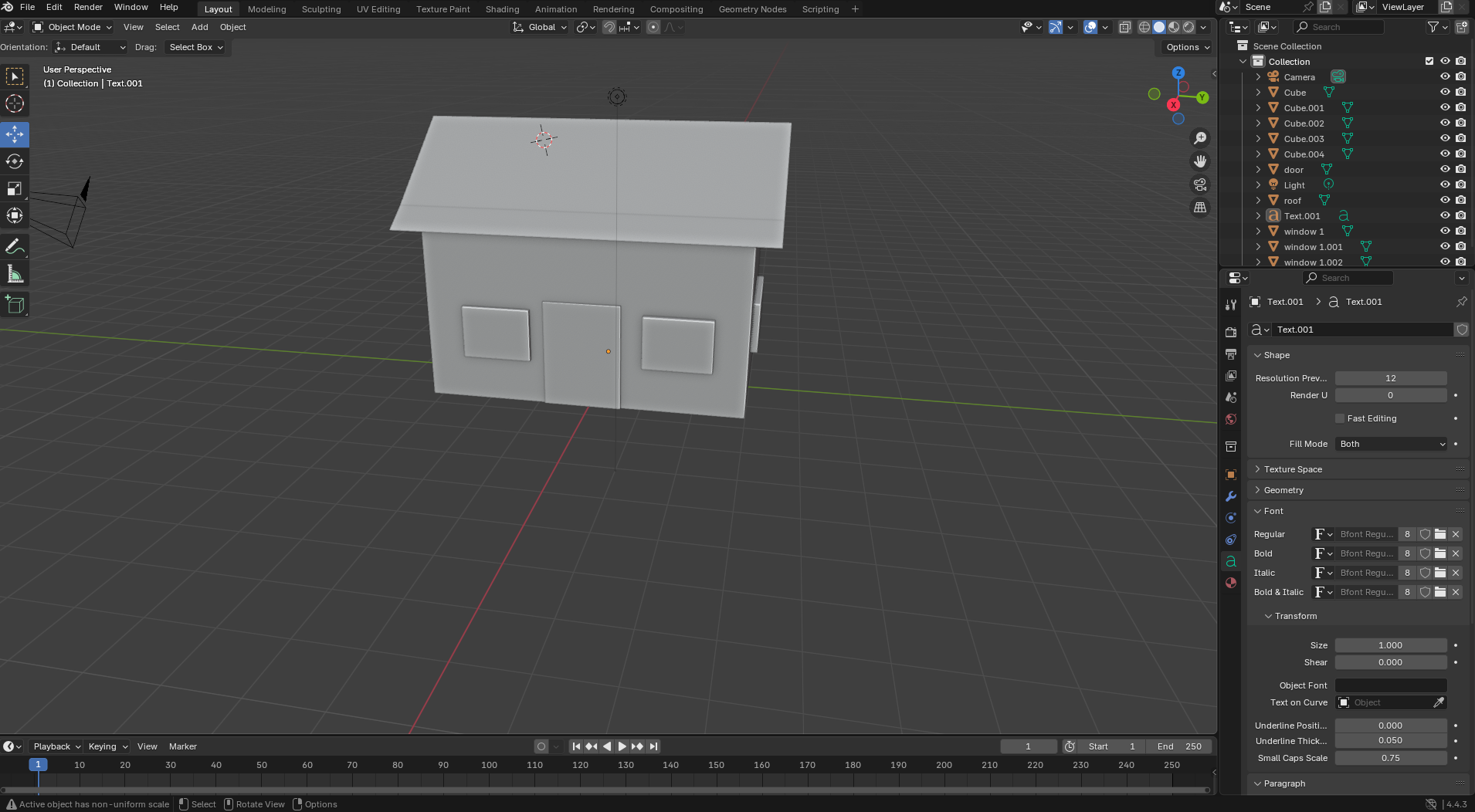Open the View Layer properties tab
Image resolution: width=1475 pixels, height=812 pixels.
1231,375
